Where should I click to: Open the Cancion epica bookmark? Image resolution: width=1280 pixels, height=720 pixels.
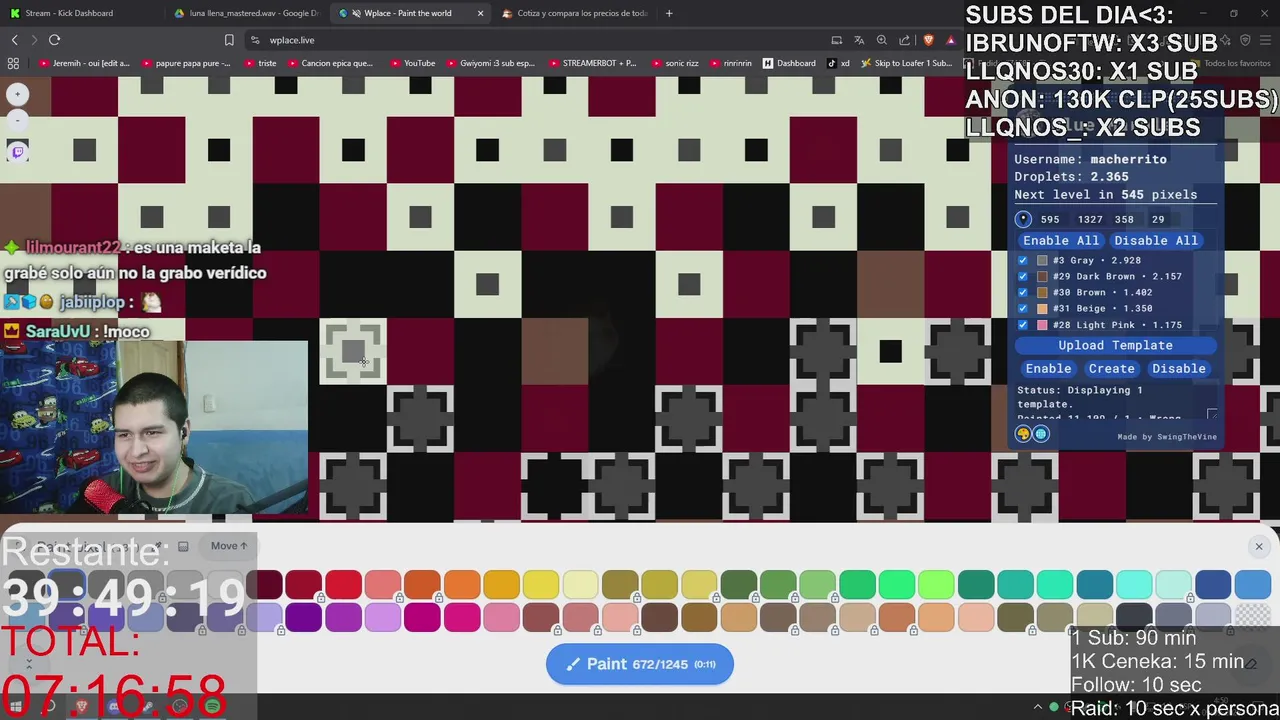(x=329, y=63)
